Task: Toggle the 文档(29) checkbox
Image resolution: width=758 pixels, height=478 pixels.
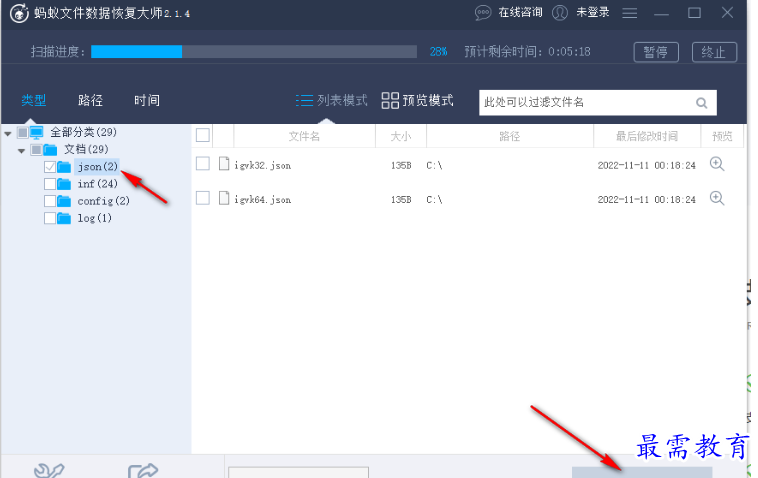Action: click(x=36, y=149)
